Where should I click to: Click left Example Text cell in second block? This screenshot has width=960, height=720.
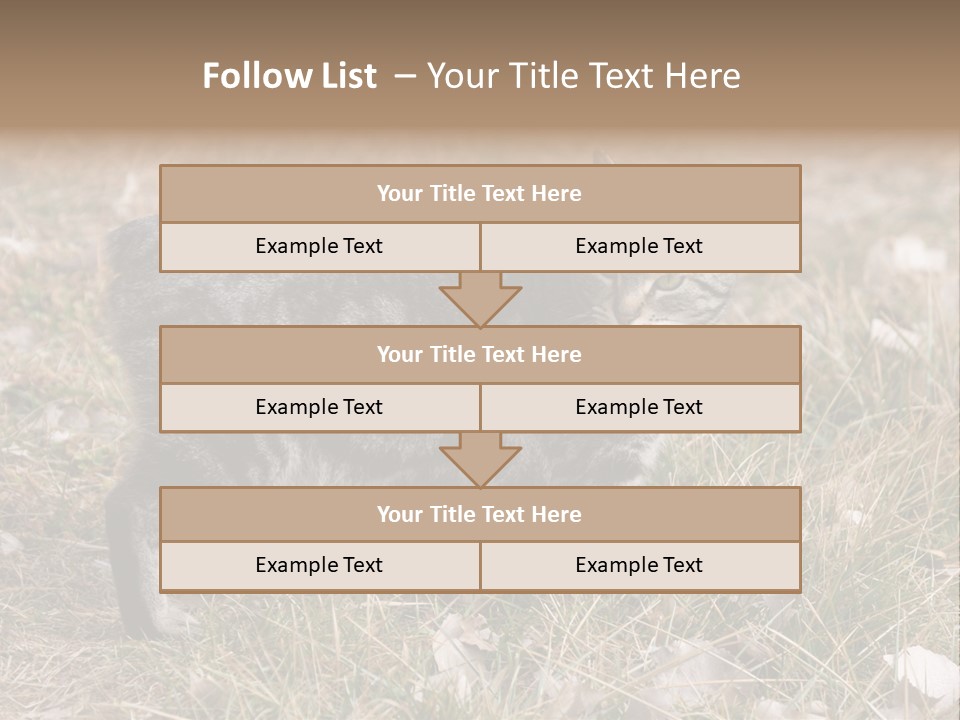click(x=319, y=407)
